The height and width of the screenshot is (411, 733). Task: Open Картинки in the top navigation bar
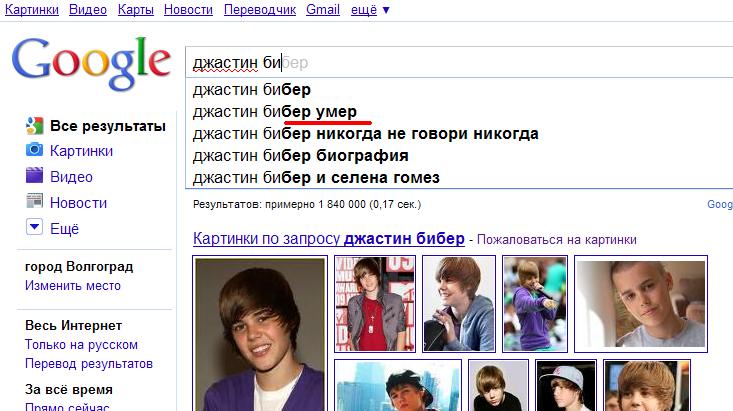32,9
